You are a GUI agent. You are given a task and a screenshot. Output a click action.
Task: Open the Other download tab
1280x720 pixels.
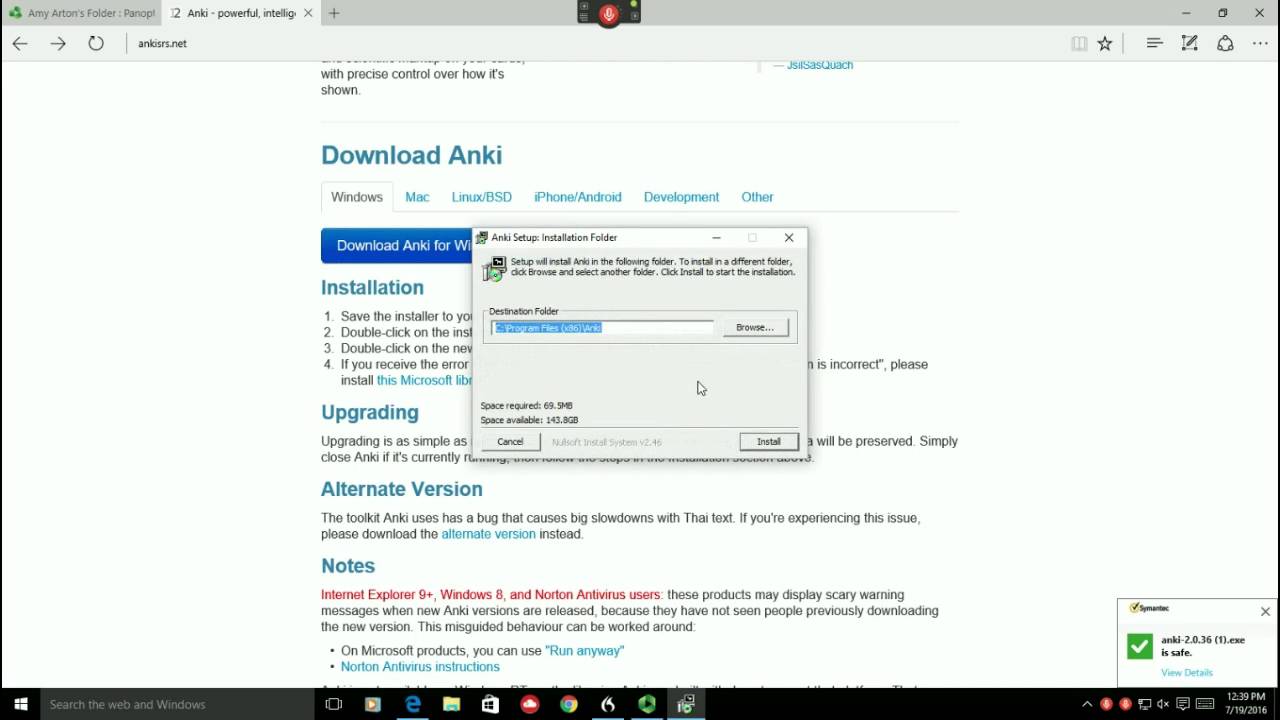click(757, 197)
